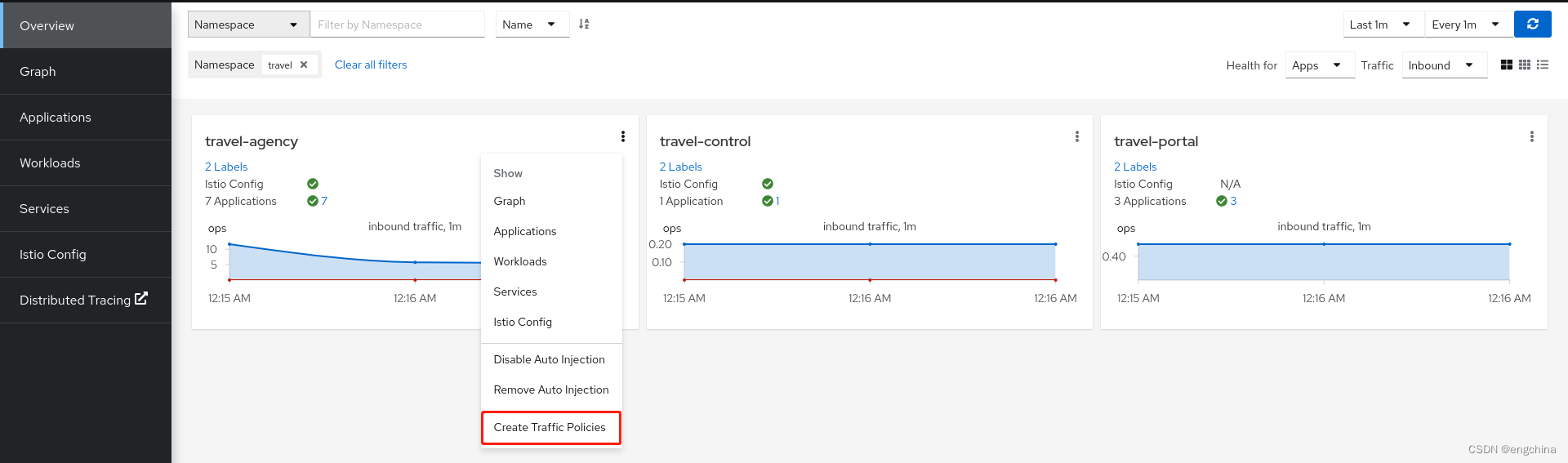Click travel-agency Istio Config green check
1568x463 pixels.
[313, 184]
